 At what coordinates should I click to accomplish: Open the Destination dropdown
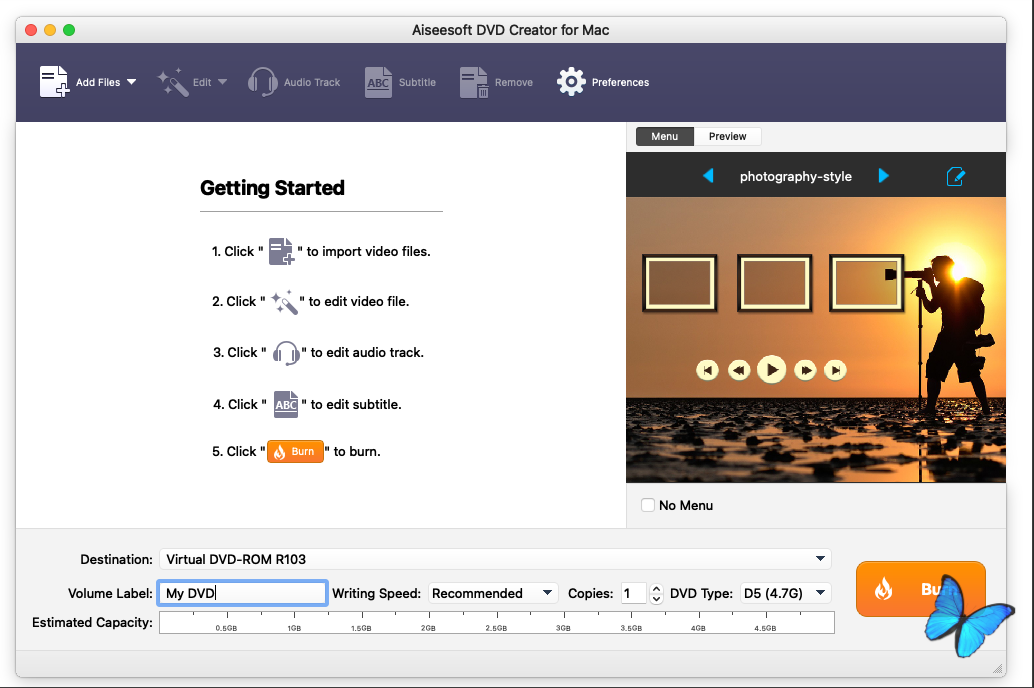pyautogui.click(x=820, y=559)
